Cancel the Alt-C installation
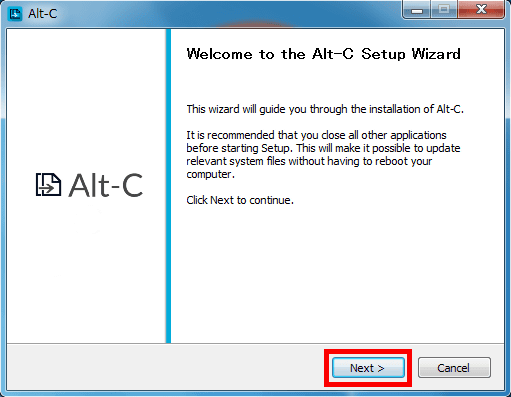The image size is (511, 397). tap(454, 368)
